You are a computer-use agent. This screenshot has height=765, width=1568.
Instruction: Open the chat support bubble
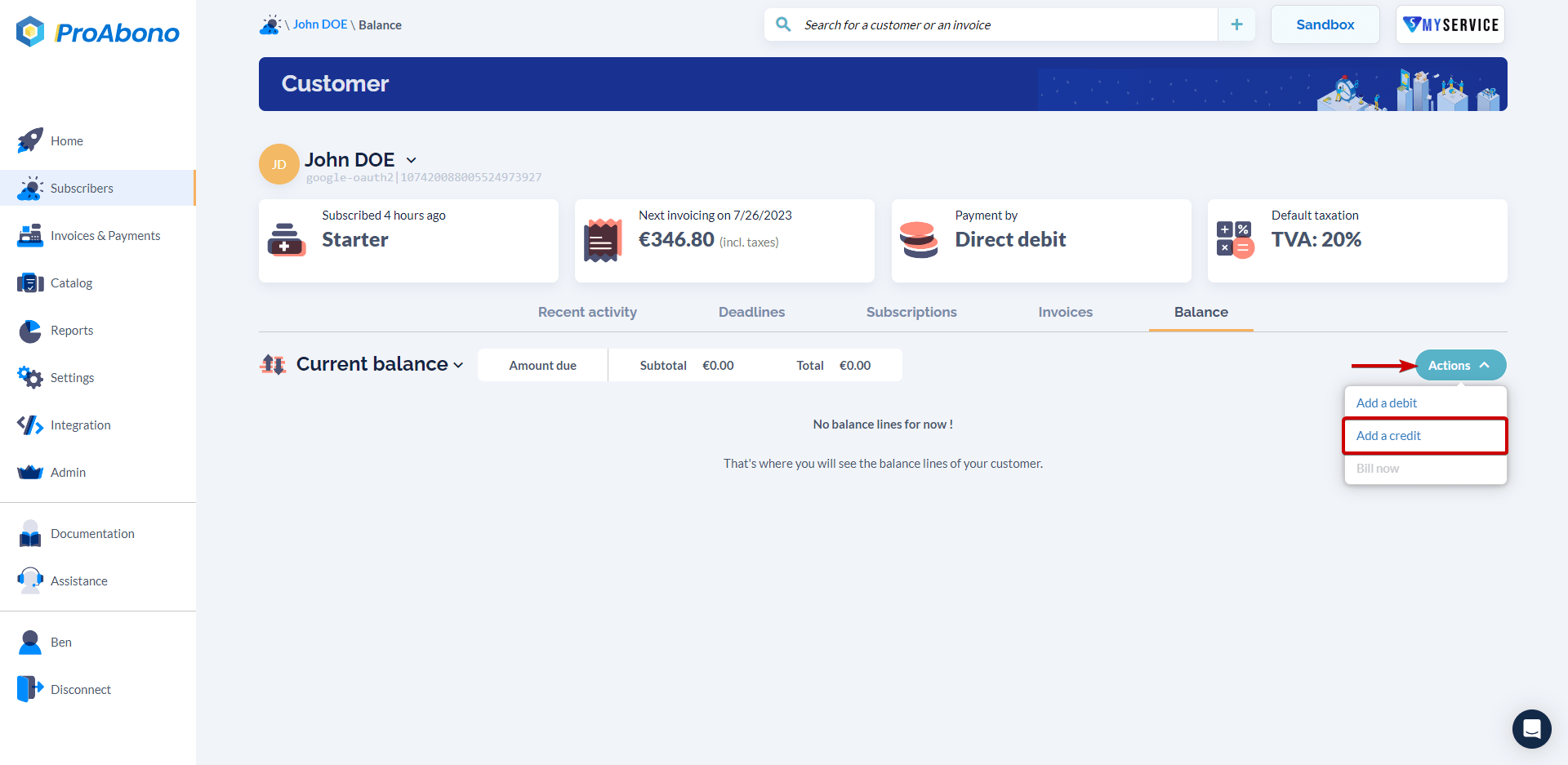pos(1532,729)
